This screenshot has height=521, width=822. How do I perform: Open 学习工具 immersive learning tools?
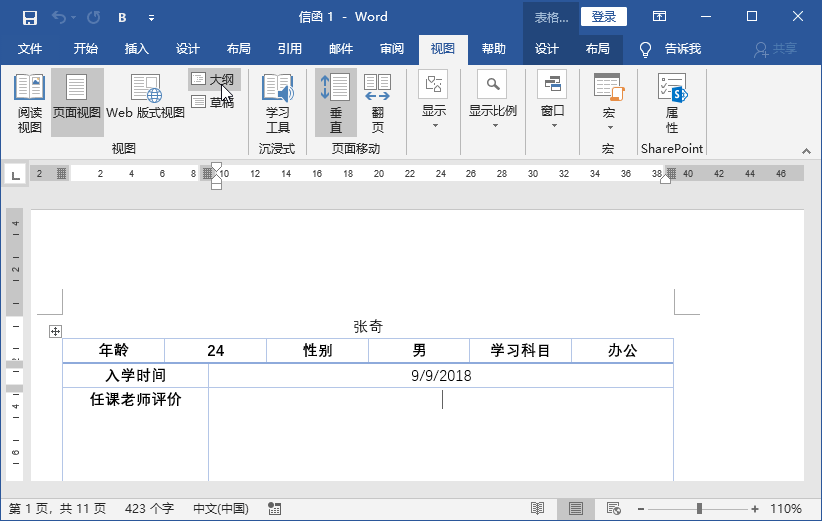point(277,103)
